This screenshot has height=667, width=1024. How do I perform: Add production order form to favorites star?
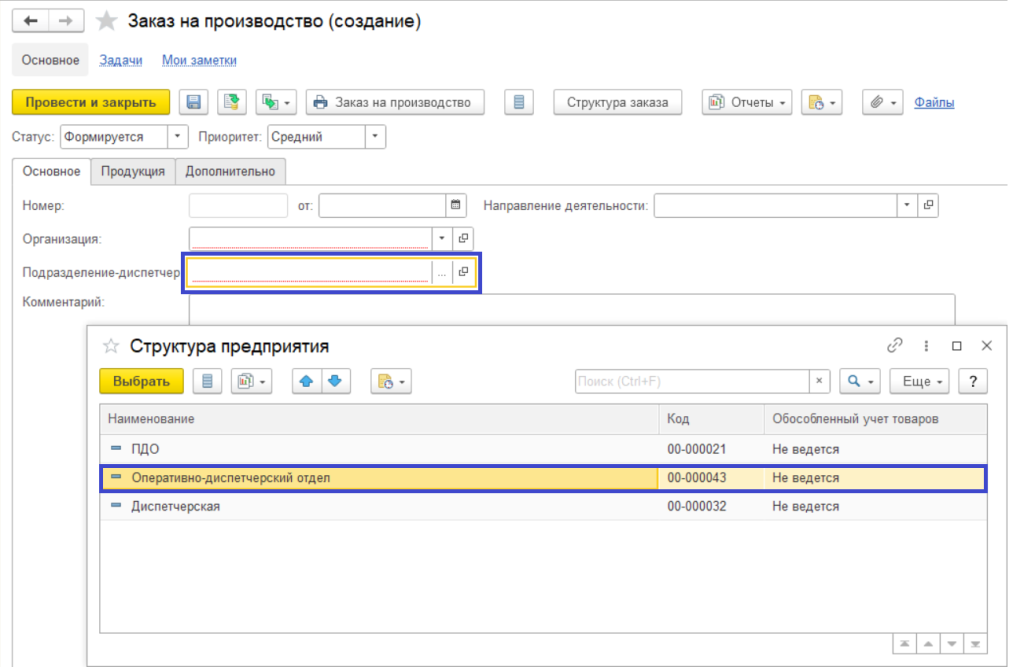pos(106,21)
